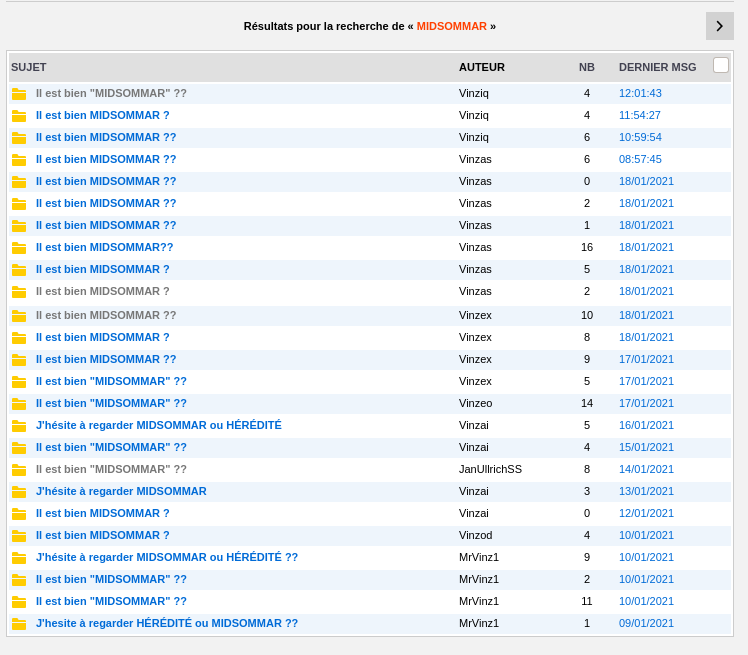
Task: Click last message date 14/01/2021
Action: click(x=646, y=469)
